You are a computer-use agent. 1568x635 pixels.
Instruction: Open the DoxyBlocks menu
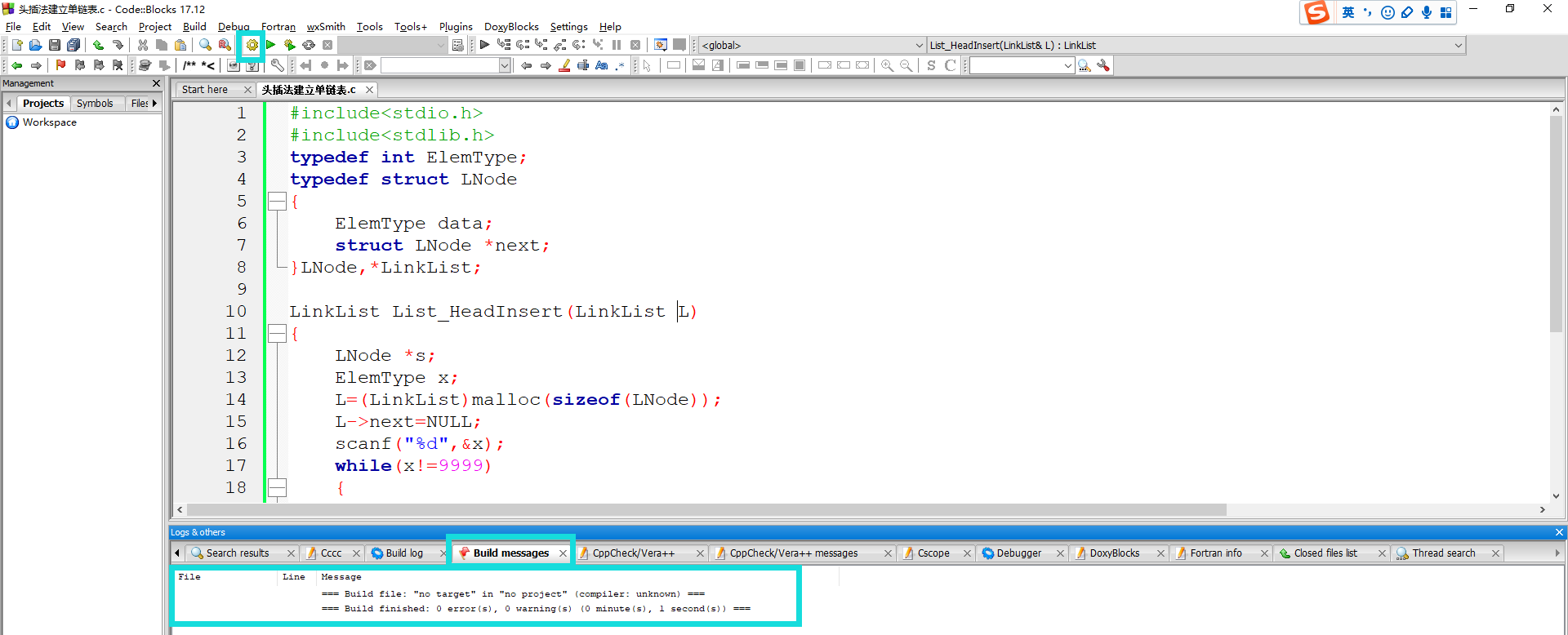tap(511, 26)
